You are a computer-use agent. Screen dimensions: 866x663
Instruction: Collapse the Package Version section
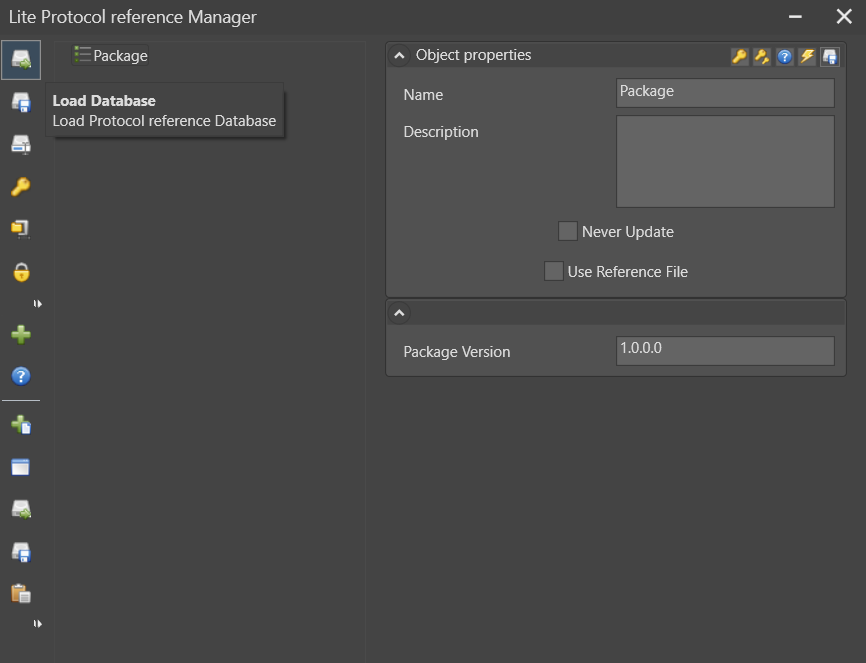400,313
